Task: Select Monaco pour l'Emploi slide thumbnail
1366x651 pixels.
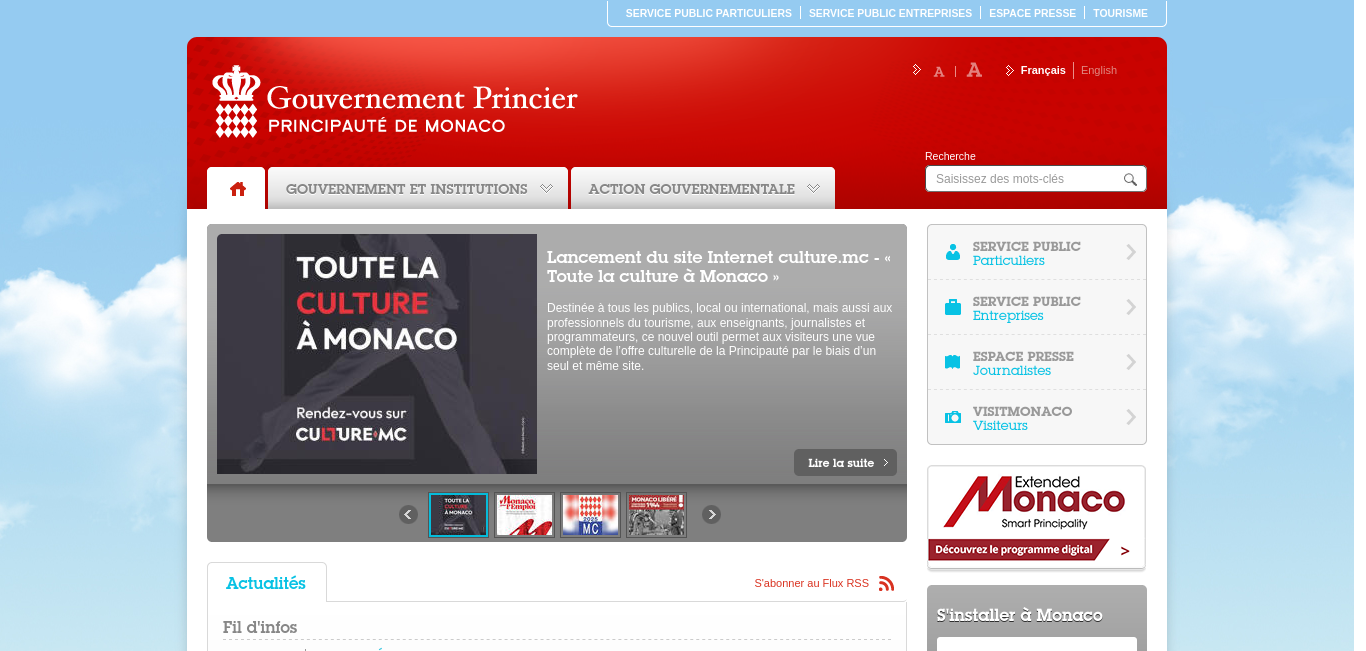Action: (524, 515)
